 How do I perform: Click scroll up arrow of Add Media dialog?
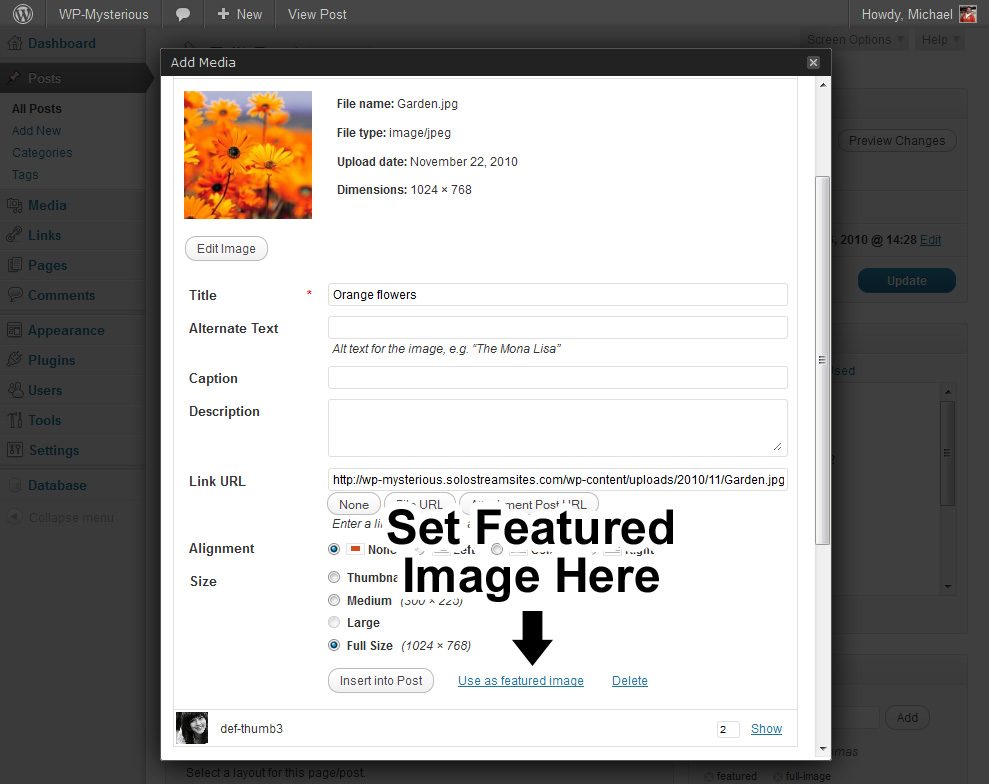[x=822, y=85]
